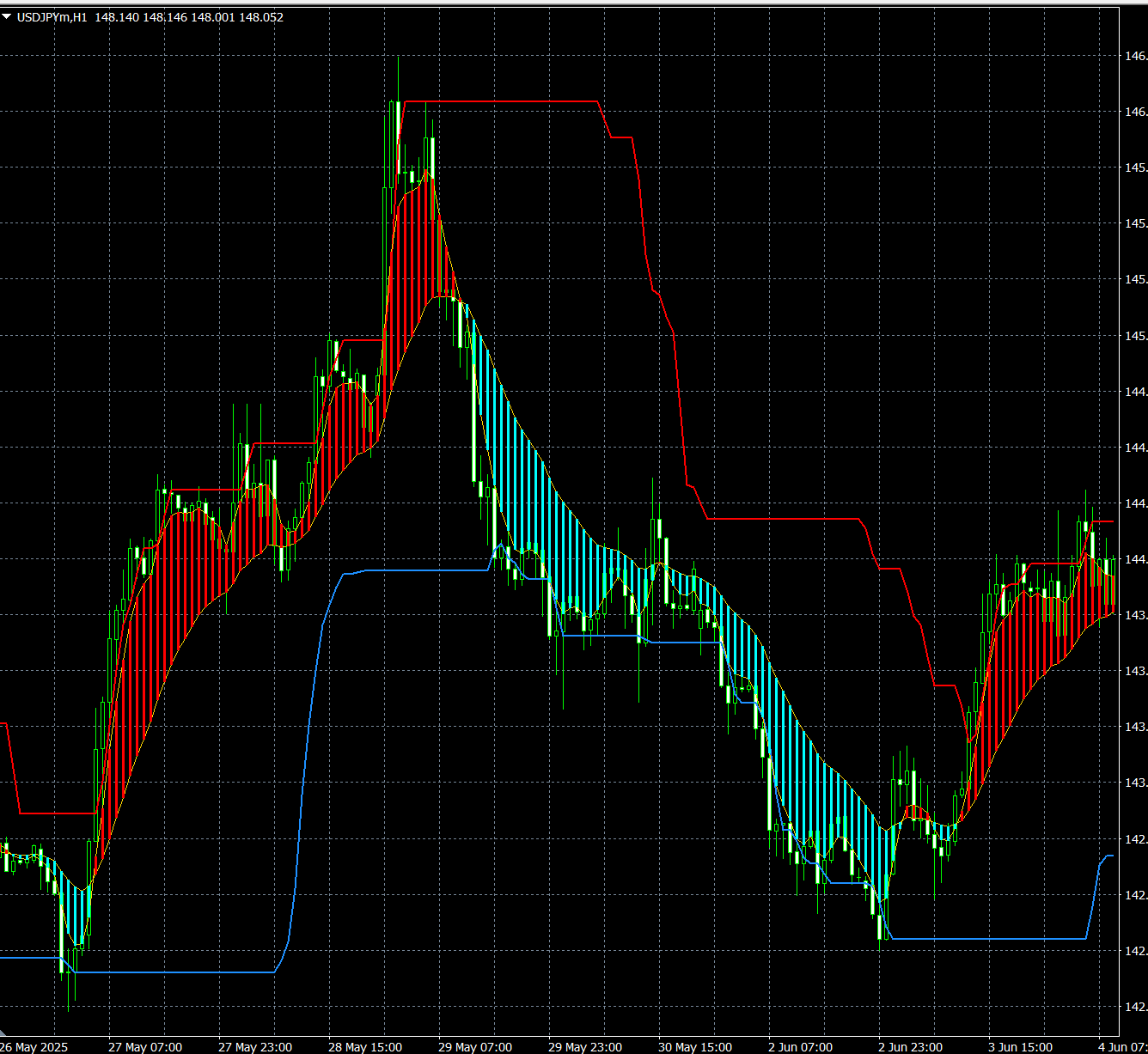Pick the 28 May 15:00 time label
Viewport: 1148px width, 1054px height.
click(364, 1046)
